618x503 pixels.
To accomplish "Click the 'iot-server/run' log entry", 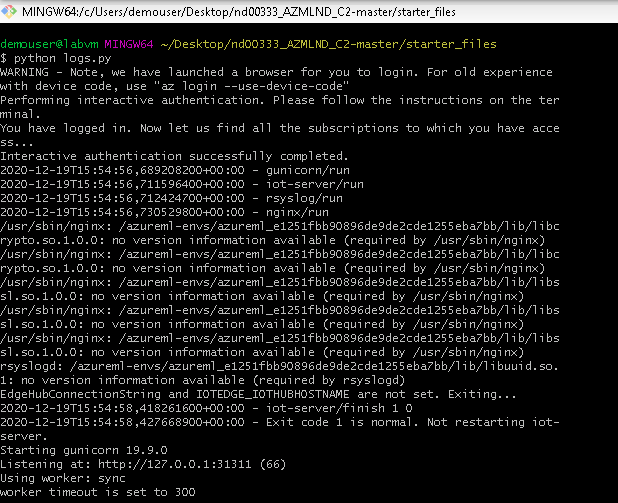I will coord(182,184).
